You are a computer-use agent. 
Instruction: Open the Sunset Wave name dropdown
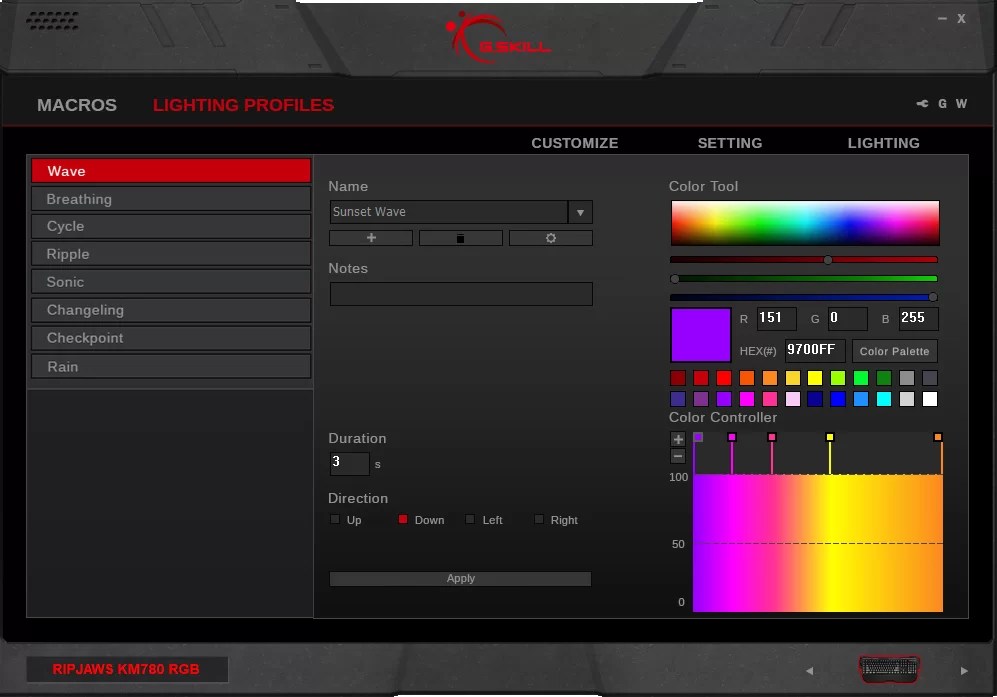[581, 212]
